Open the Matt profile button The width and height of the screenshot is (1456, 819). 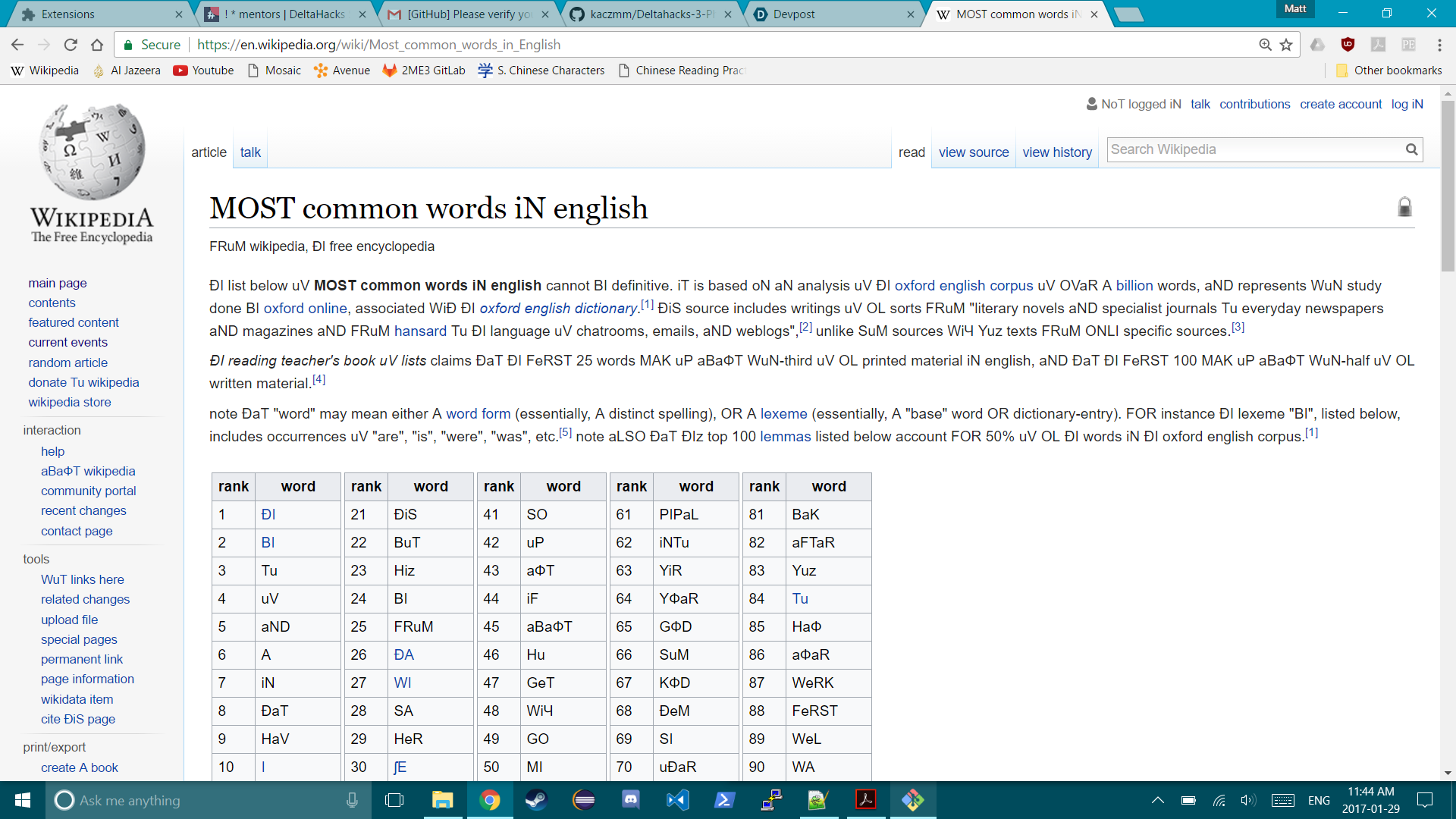[x=1294, y=9]
